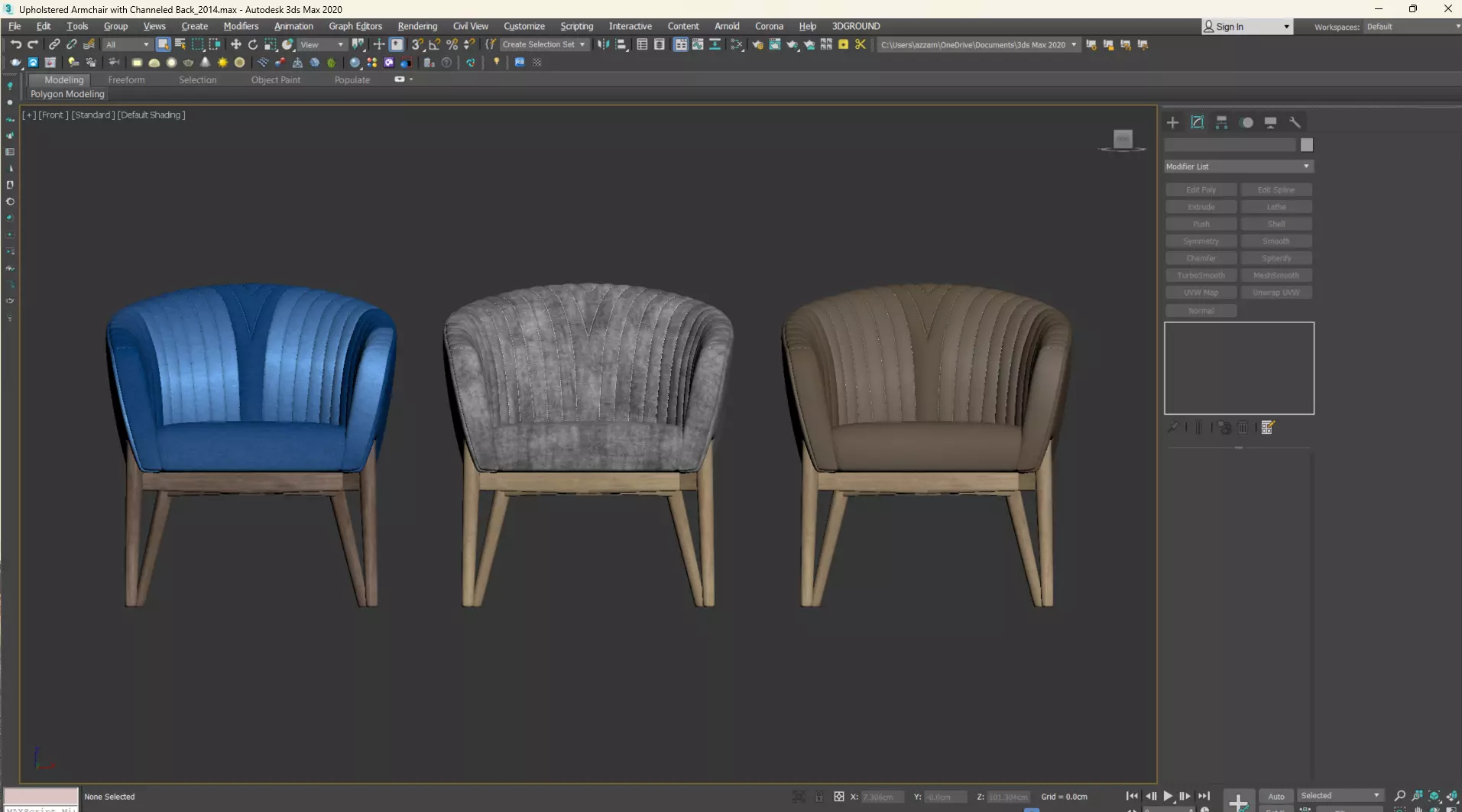Click the Play Animation button
1462x812 pixels.
click(1168, 796)
